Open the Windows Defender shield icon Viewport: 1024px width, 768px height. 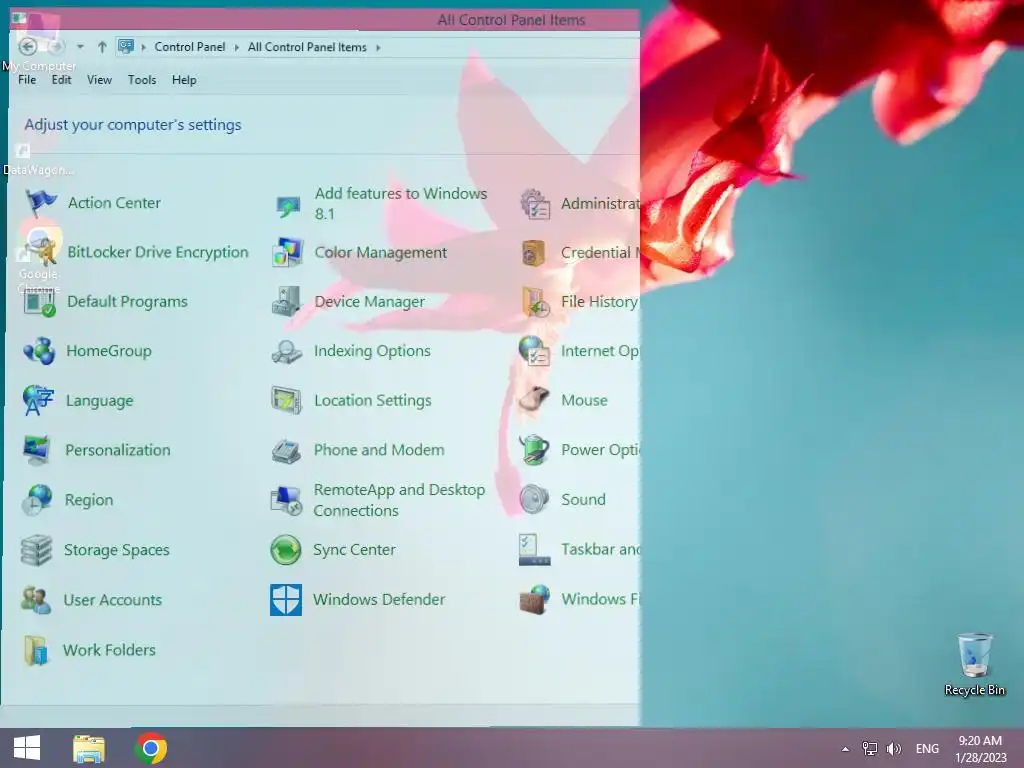[286, 600]
